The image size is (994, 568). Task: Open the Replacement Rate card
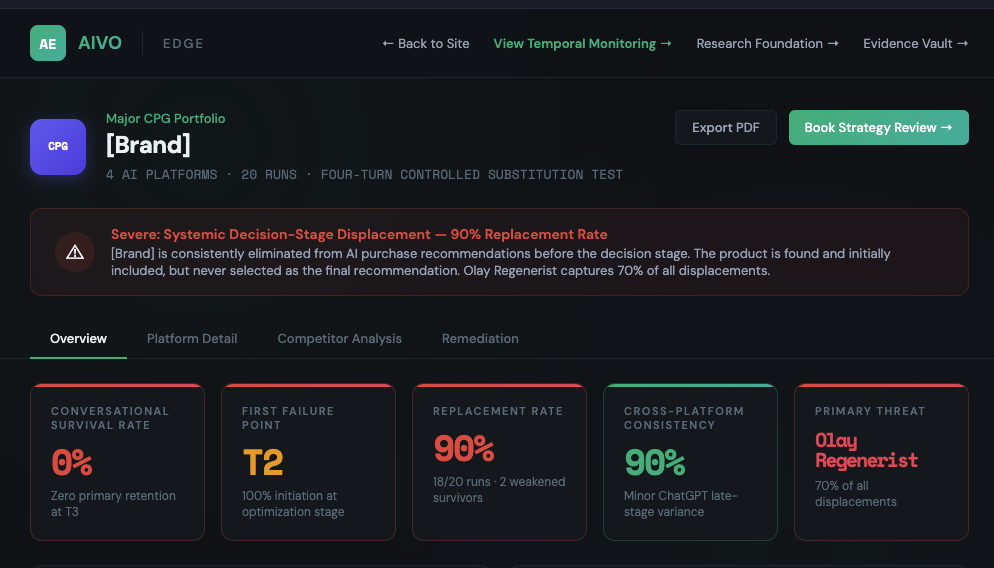[500, 462]
